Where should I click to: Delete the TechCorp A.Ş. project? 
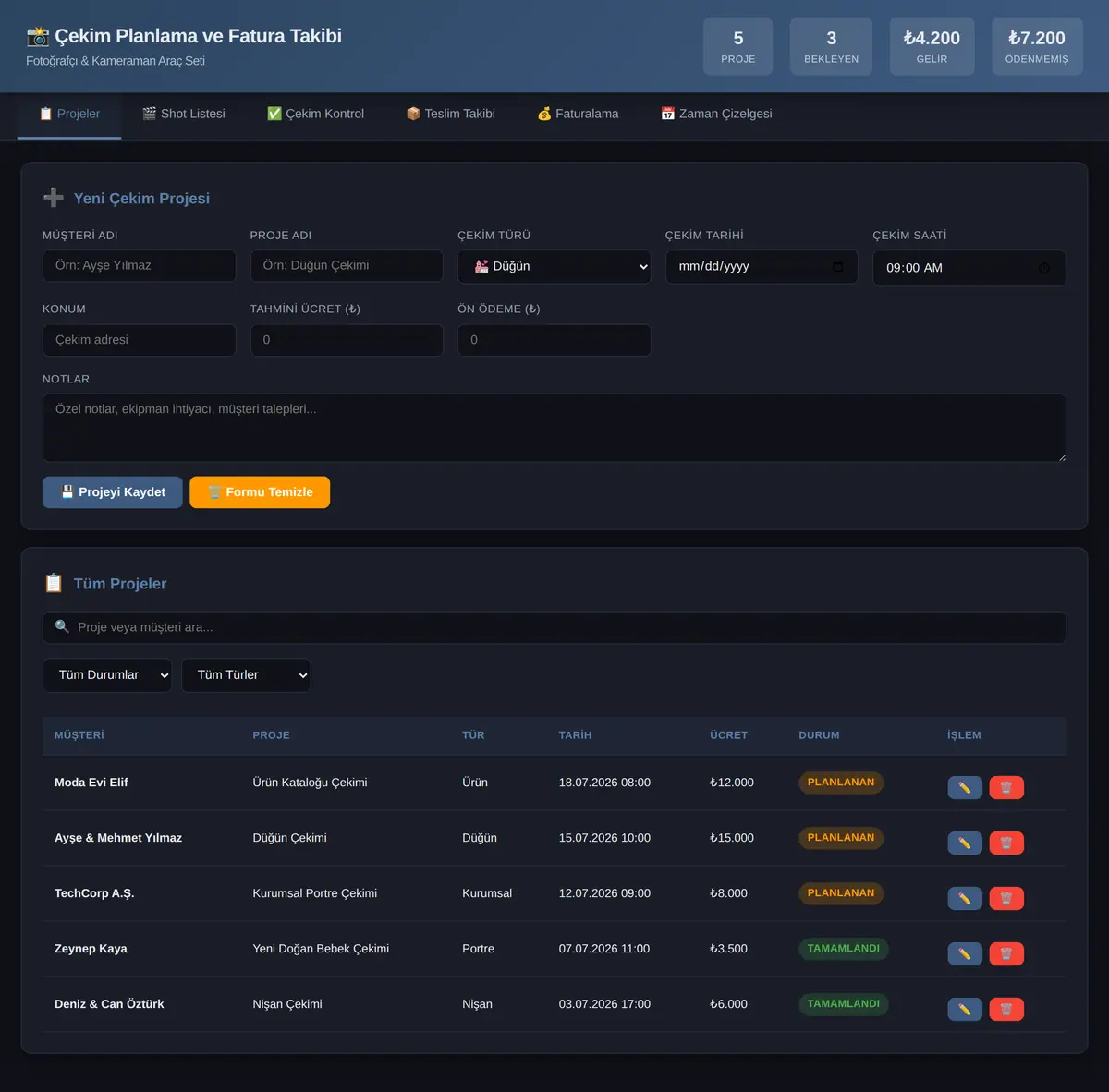coord(1006,898)
